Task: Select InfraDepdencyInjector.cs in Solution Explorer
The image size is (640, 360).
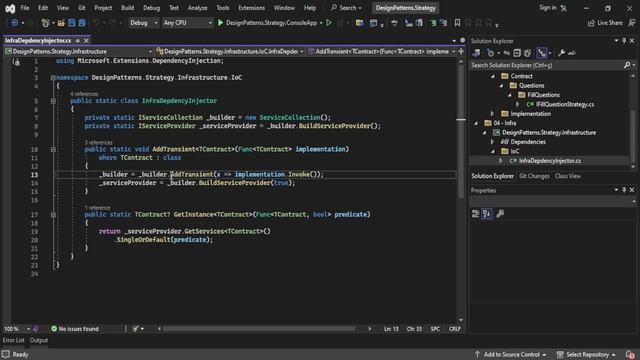Action: pos(549,161)
